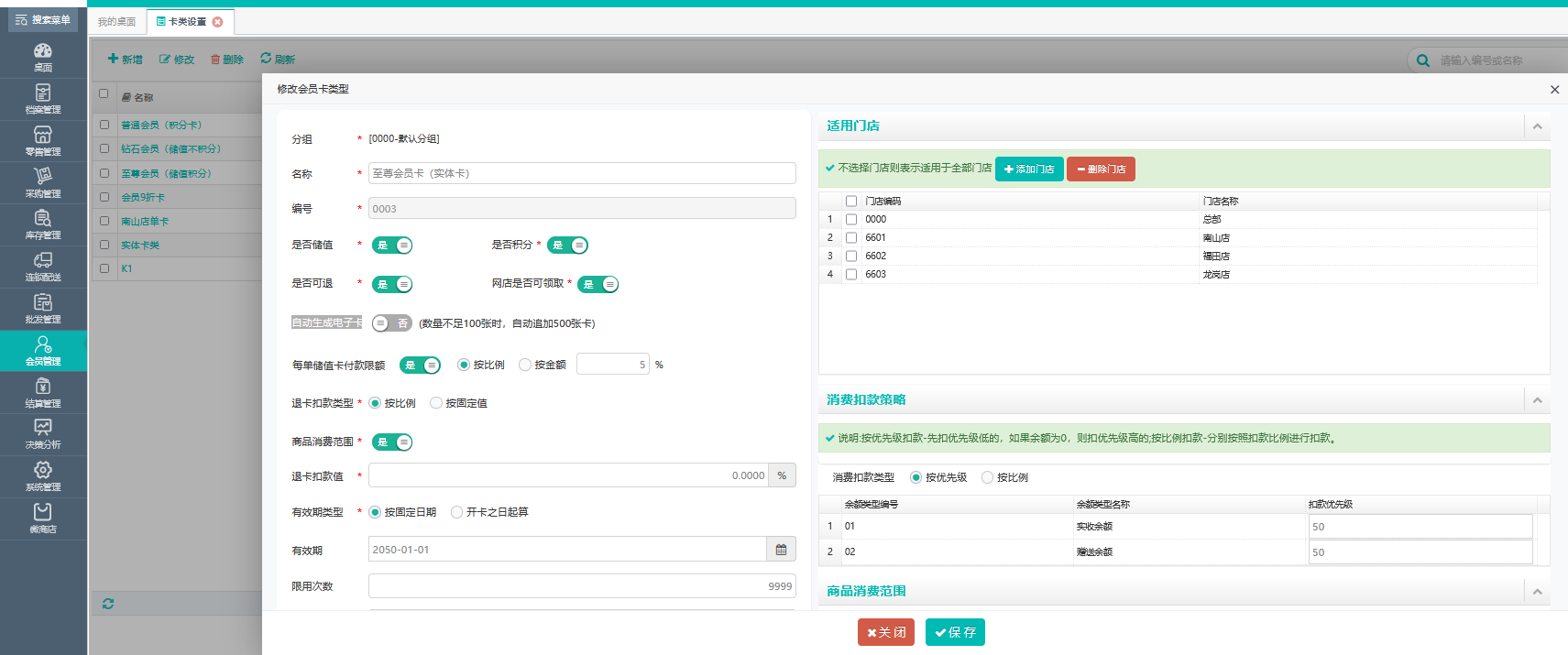Open the 实体卡类 link
Viewport: 1568px width, 655px height.
140,245
